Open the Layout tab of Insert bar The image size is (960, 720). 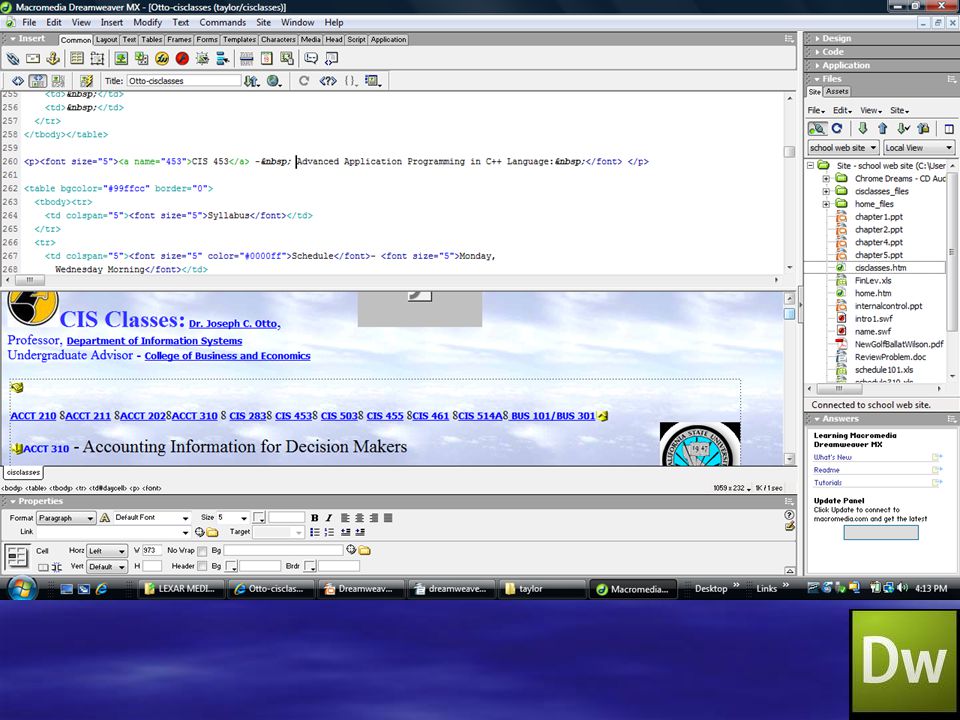pyautogui.click(x=107, y=40)
